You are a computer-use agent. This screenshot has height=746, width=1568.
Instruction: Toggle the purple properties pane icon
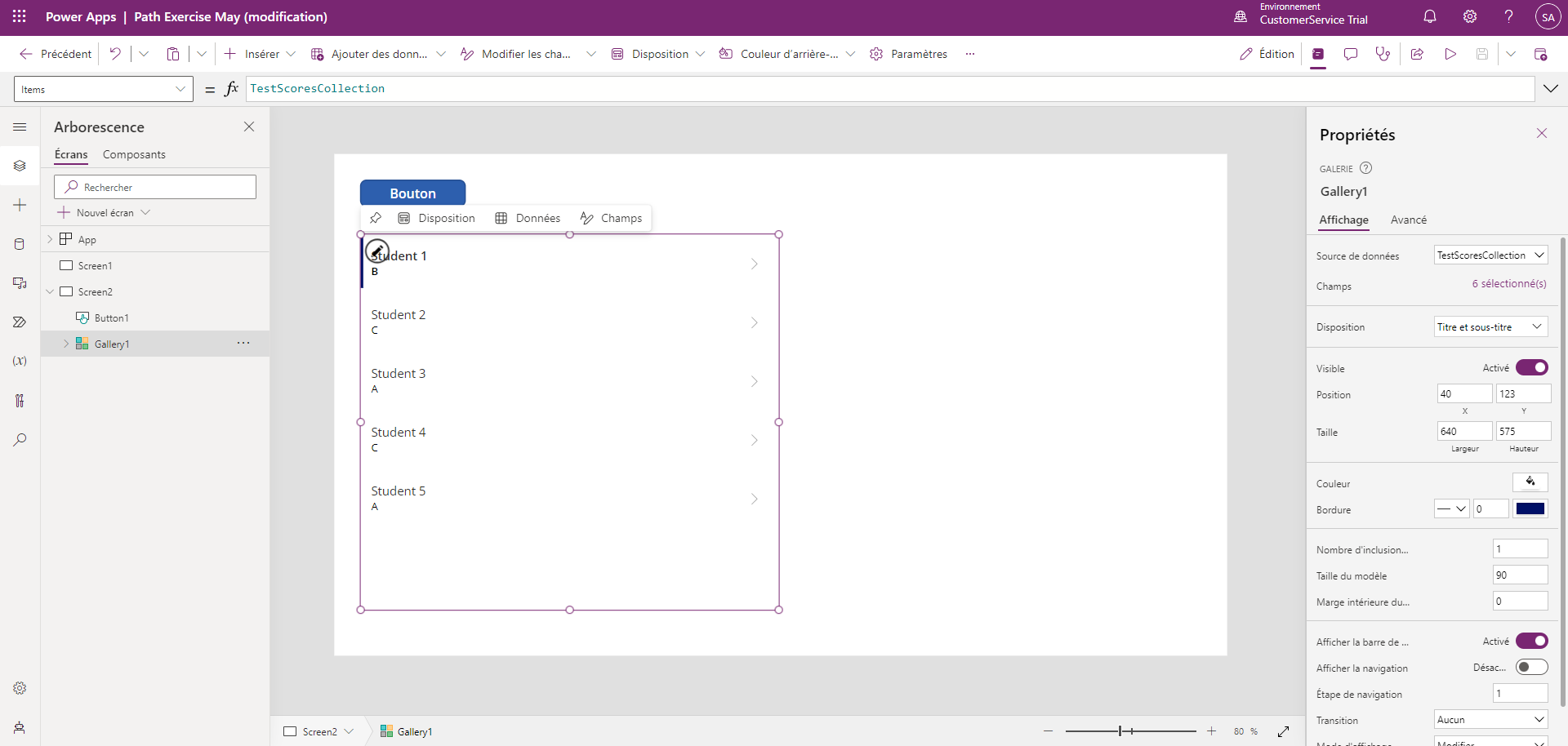pyautogui.click(x=1318, y=54)
